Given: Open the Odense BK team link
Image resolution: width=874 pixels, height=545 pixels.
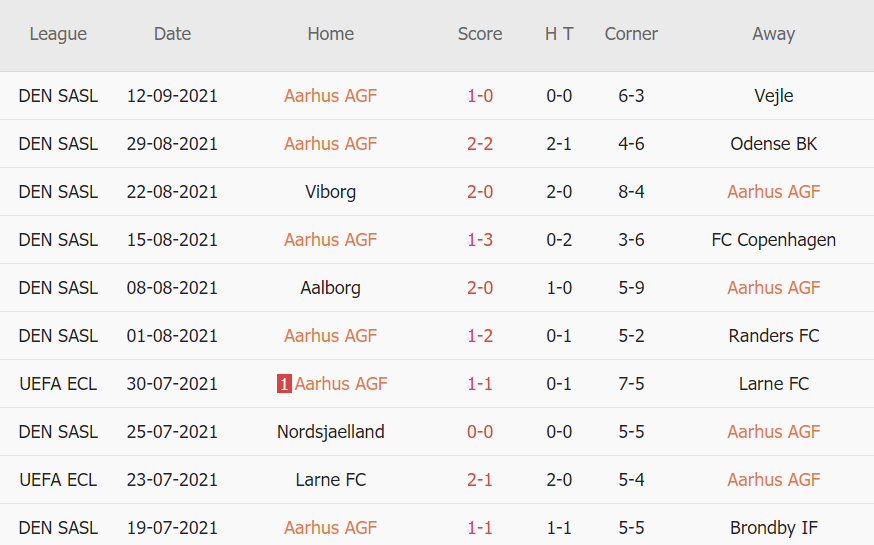Looking at the screenshot, I should click(x=774, y=144).
